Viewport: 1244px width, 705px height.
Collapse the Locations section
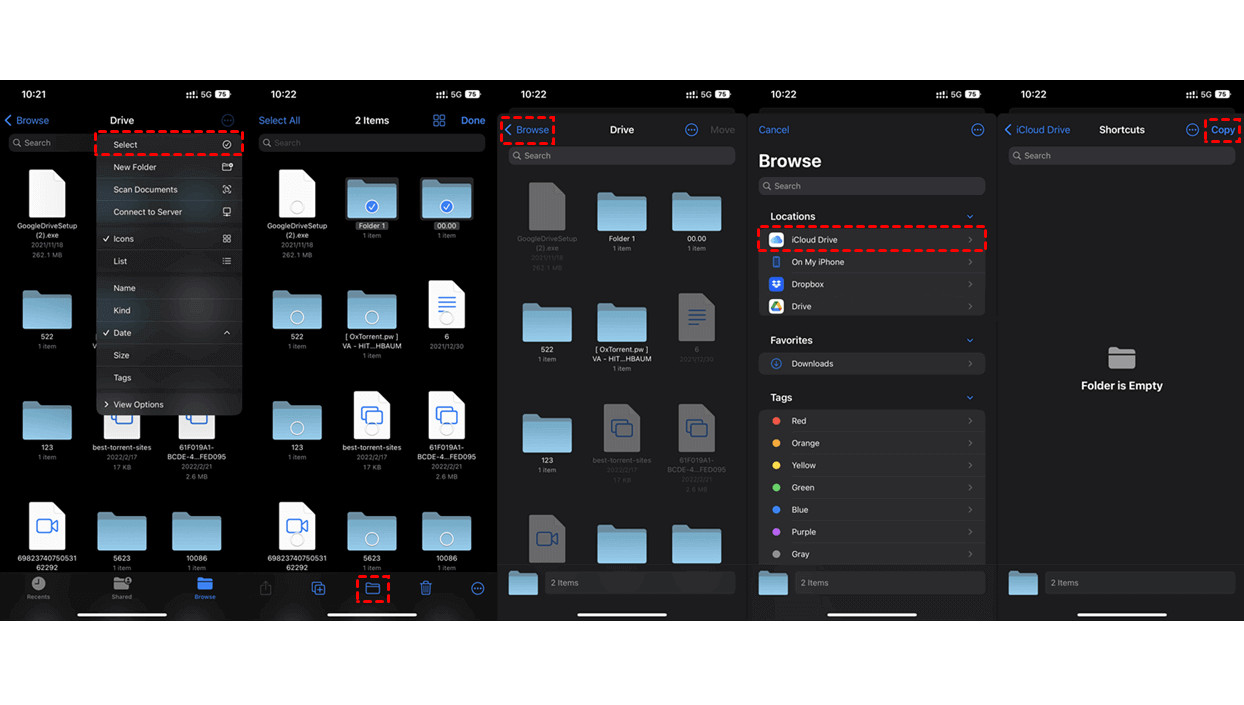(970, 217)
